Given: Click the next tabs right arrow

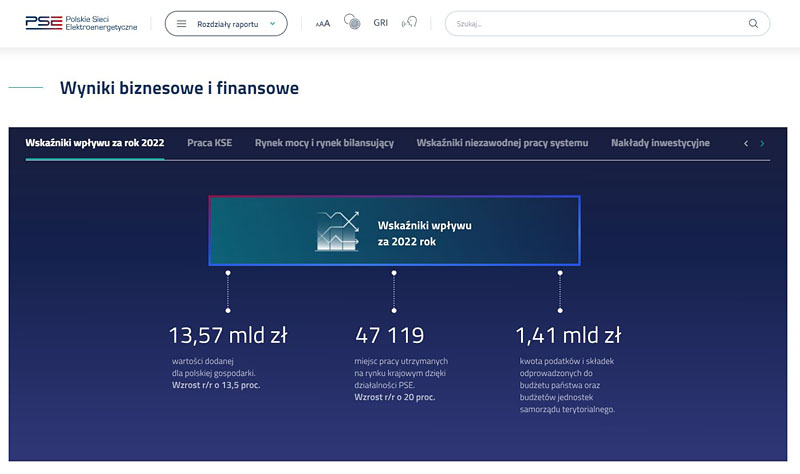Looking at the screenshot, I should click(x=762, y=143).
